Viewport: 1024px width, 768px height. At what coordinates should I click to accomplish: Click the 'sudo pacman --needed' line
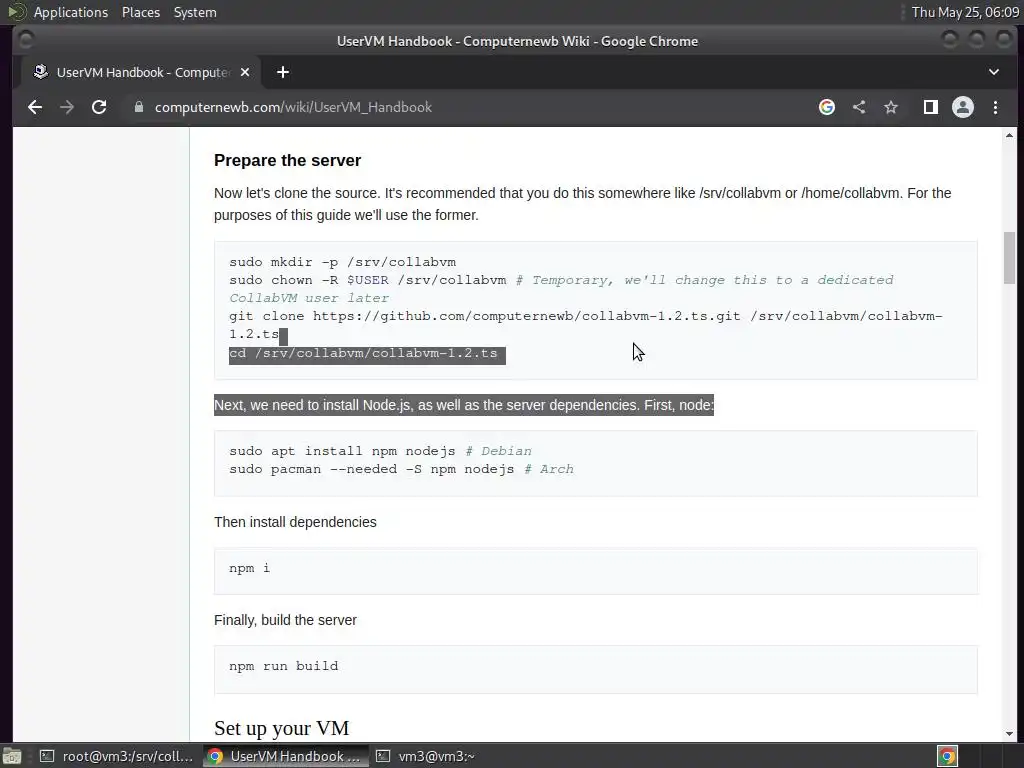401,469
